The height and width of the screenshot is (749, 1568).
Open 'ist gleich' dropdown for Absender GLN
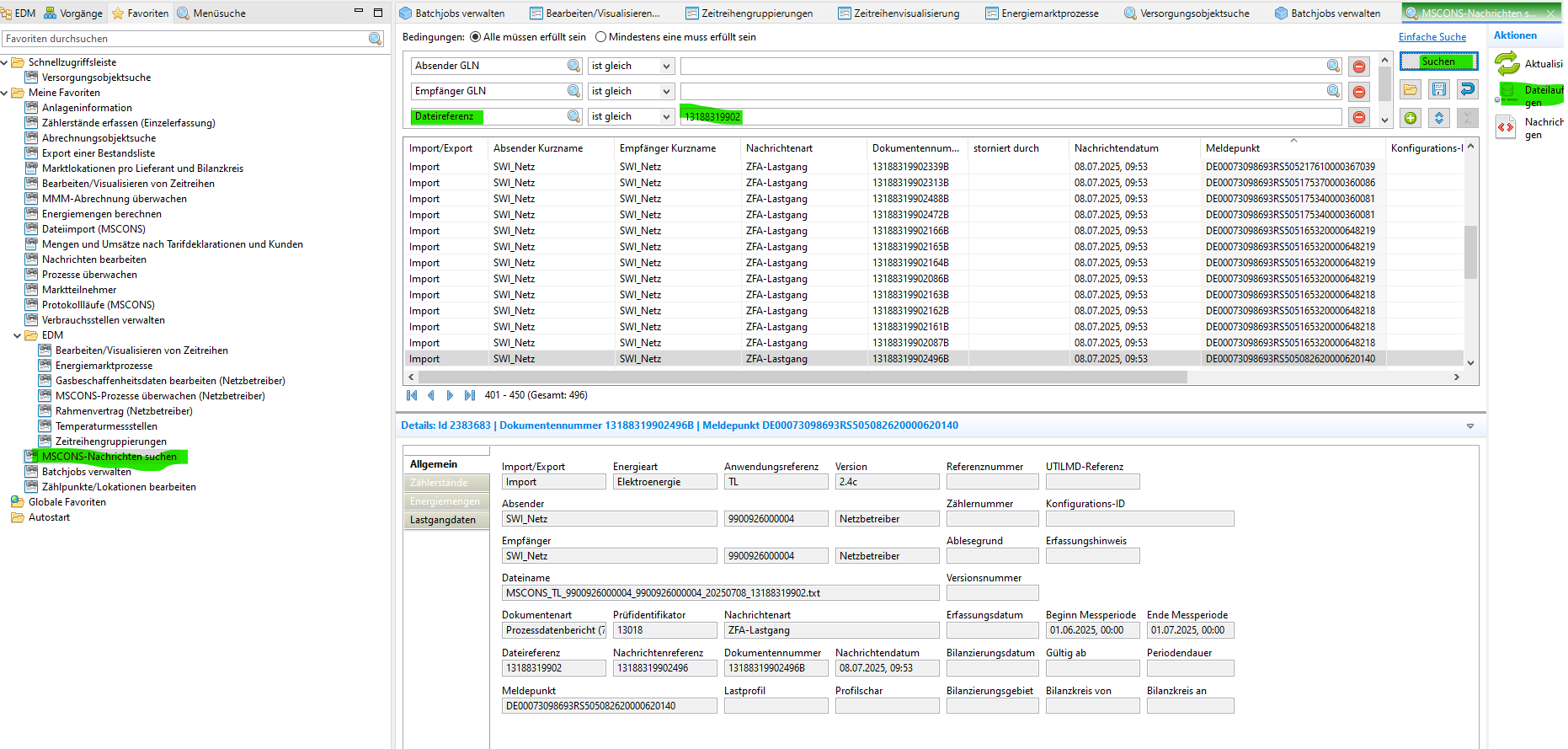point(666,67)
